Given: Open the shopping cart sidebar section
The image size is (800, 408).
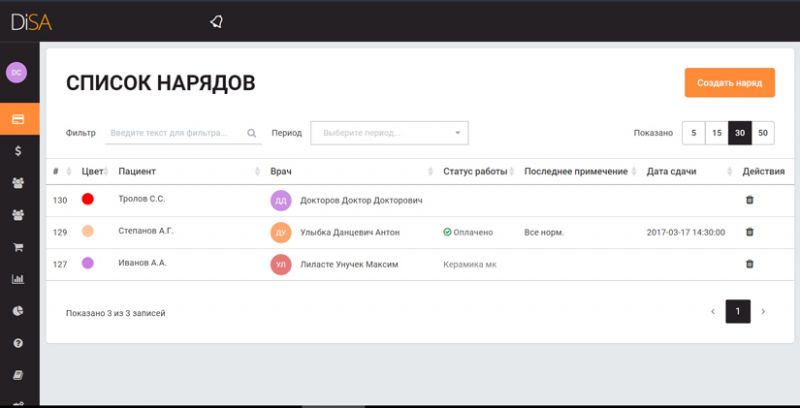Looking at the screenshot, I should tap(18, 247).
